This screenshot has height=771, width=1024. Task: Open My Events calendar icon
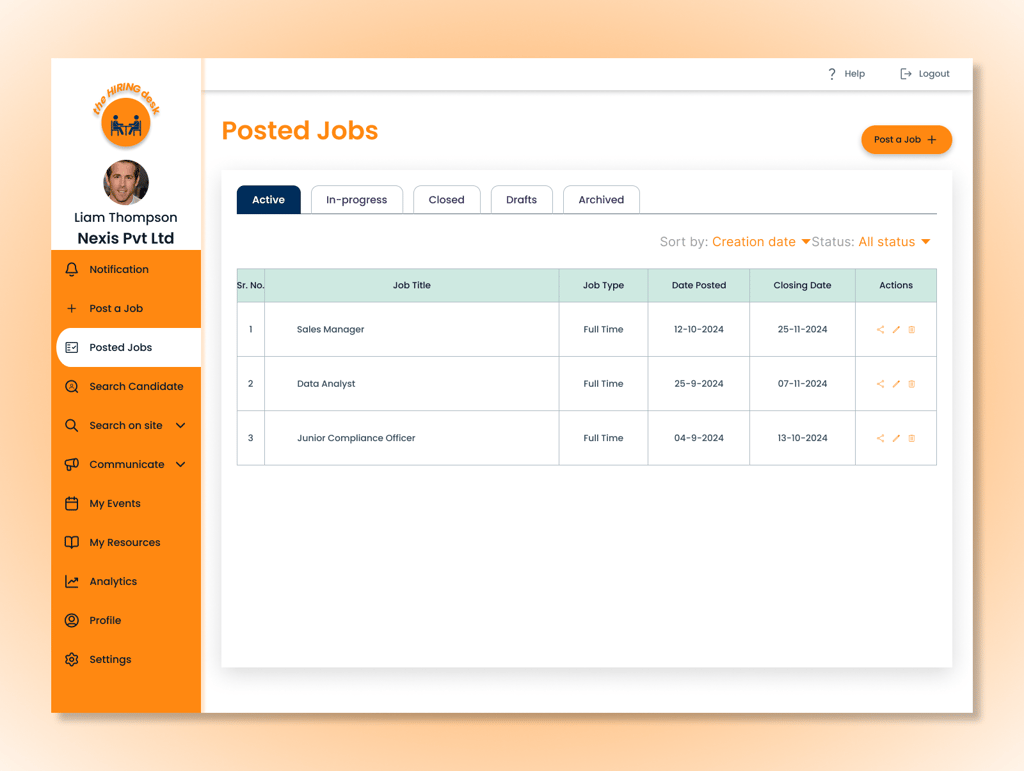pos(72,503)
